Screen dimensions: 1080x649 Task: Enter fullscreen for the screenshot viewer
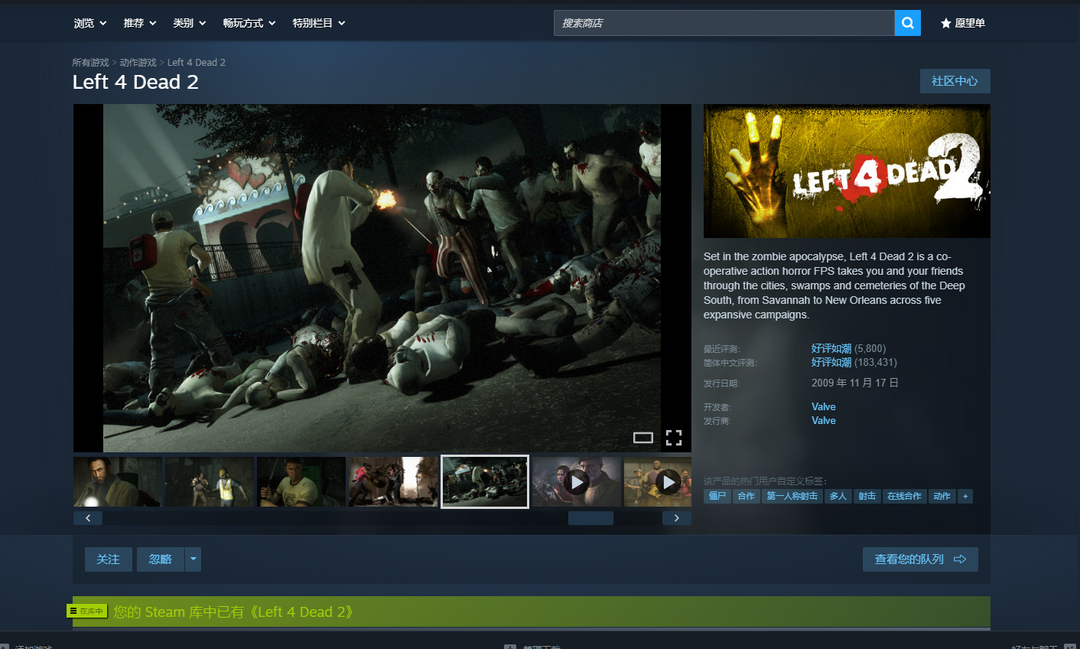point(674,437)
